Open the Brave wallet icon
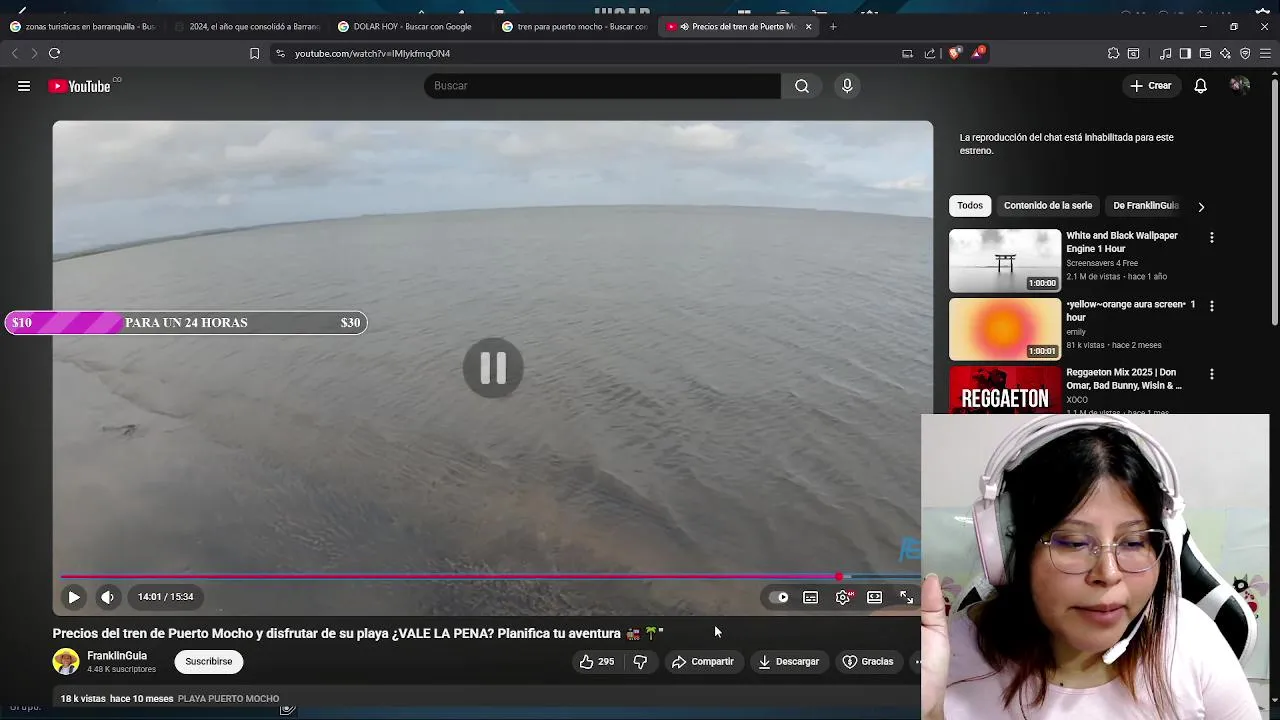 tap(1205, 53)
